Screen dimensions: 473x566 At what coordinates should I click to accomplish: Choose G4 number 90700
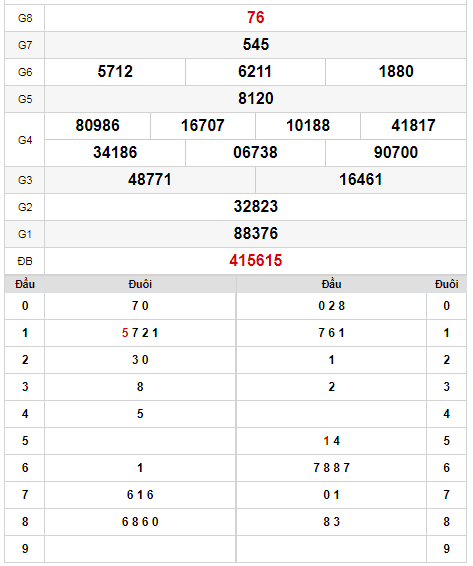pyautogui.click(x=396, y=152)
